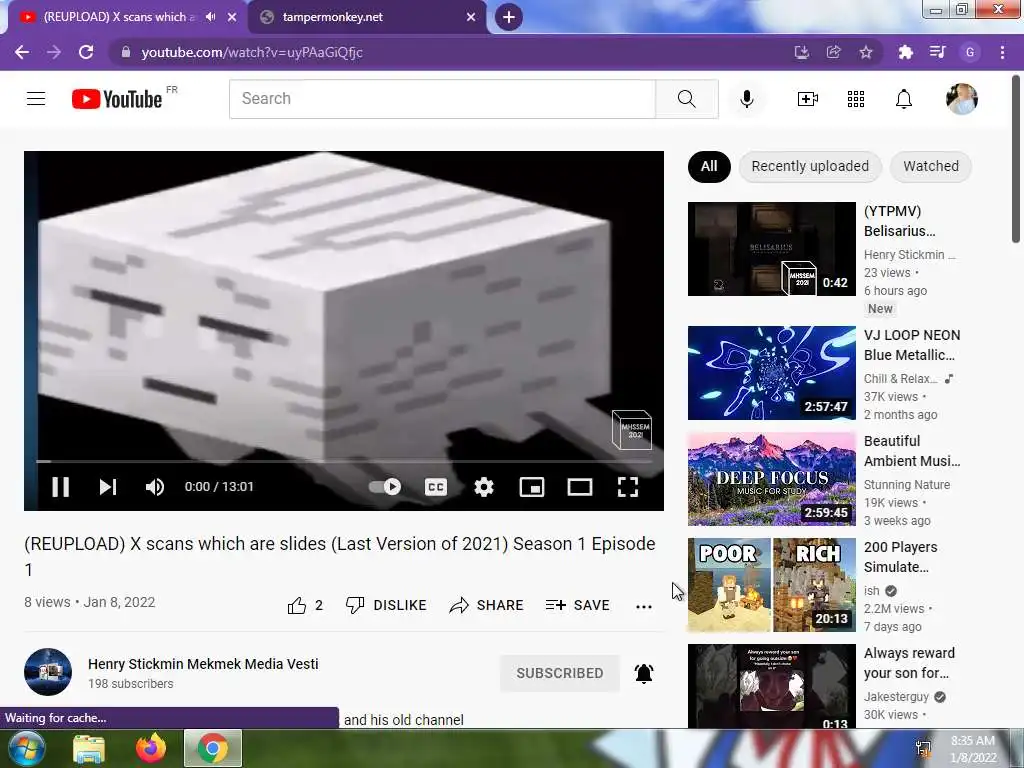Open the 200 Players Simulate video title
Screen dimensions: 1024x768
click(x=901, y=557)
